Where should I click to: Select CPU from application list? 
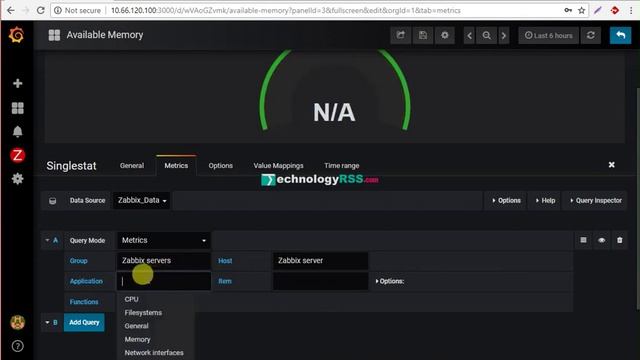pos(131,299)
